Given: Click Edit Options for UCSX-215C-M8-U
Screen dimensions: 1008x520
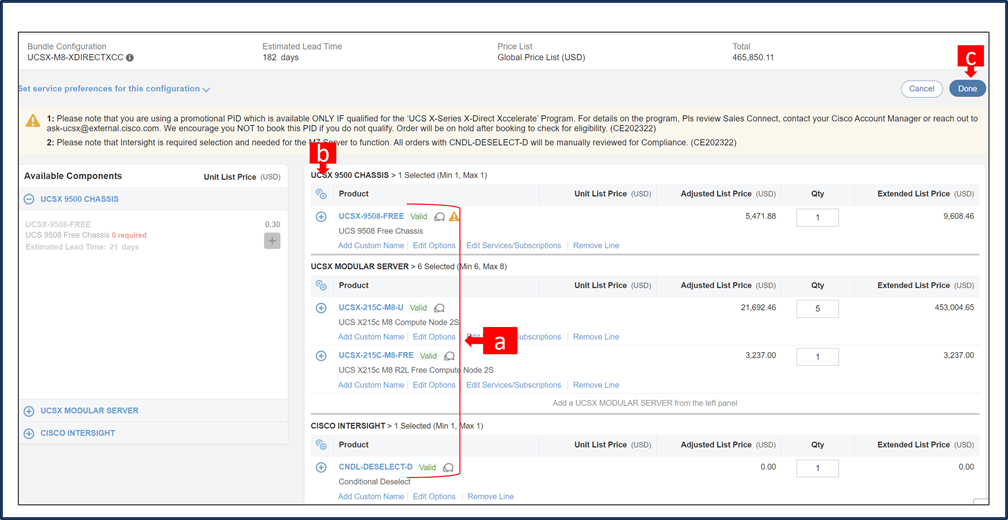Looking at the screenshot, I should click(x=434, y=337).
